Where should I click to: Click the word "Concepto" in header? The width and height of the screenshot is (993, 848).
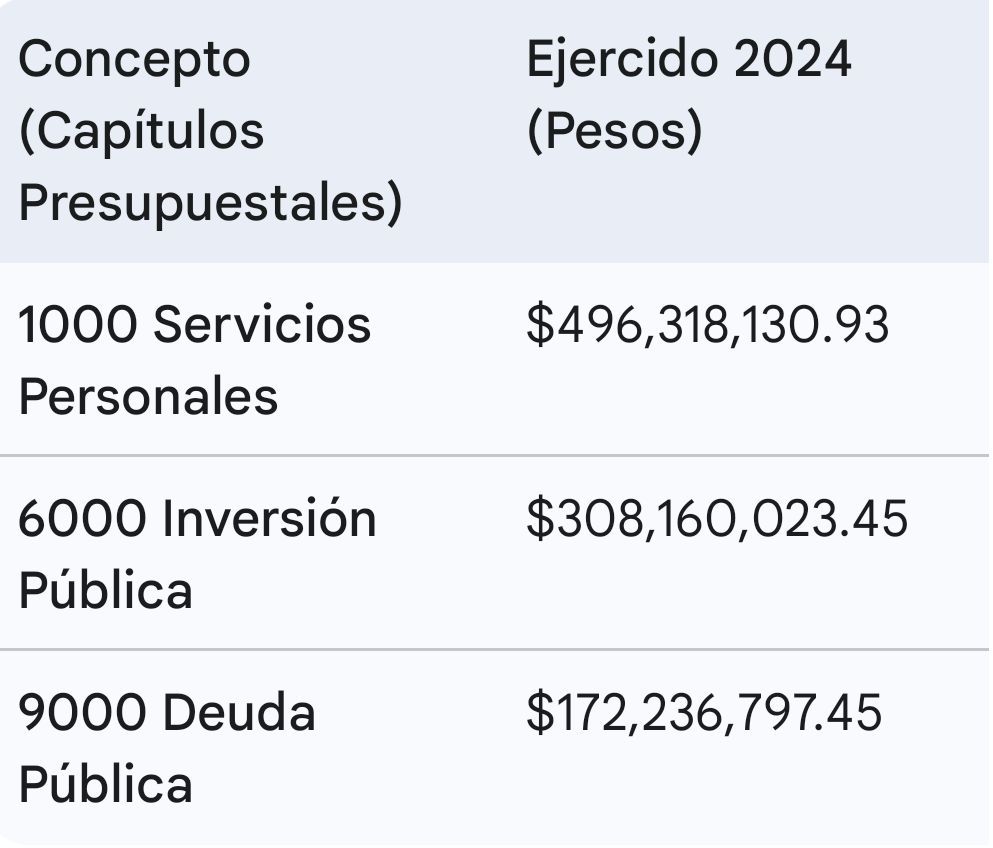pyautogui.click(x=134, y=60)
